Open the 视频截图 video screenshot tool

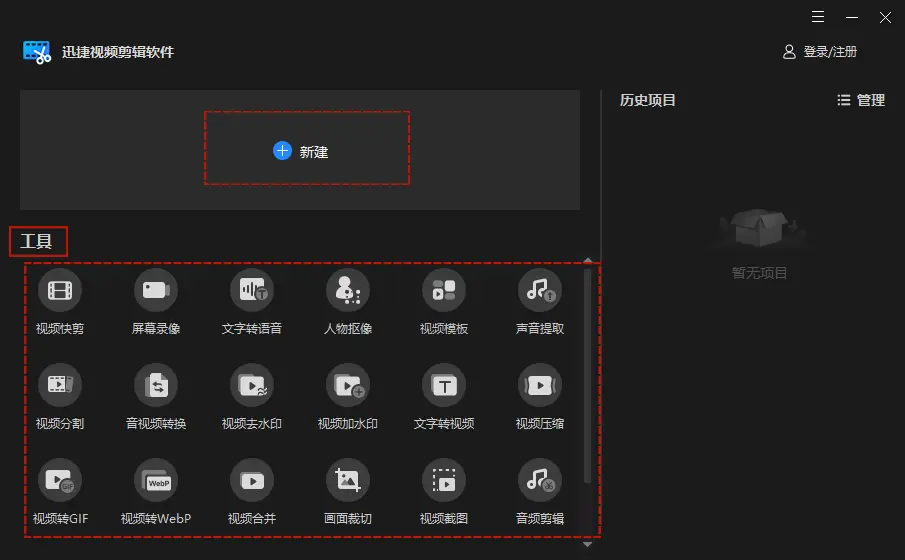(x=444, y=492)
